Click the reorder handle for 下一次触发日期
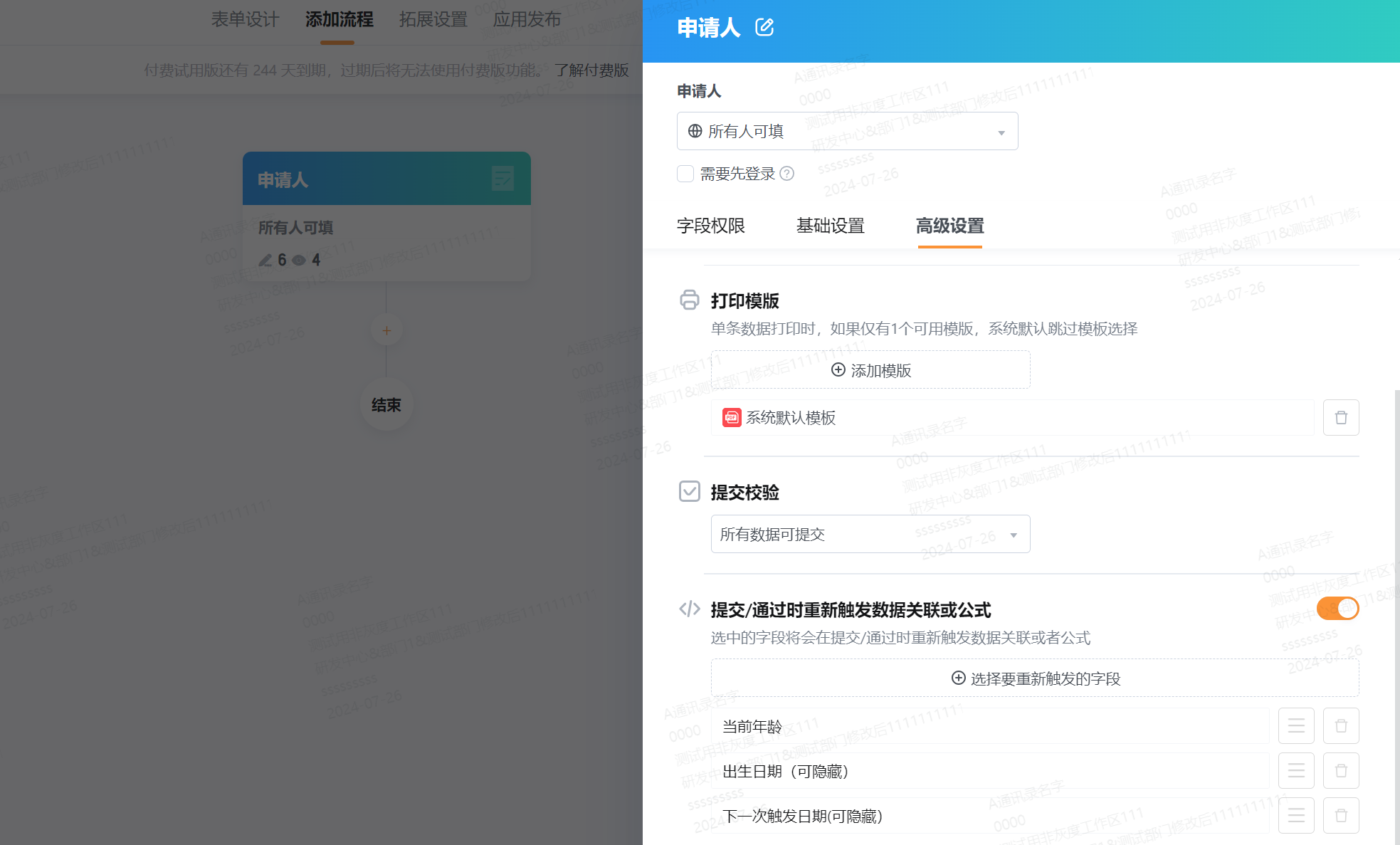The width and height of the screenshot is (1400, 845). (x=1296, y=816)
